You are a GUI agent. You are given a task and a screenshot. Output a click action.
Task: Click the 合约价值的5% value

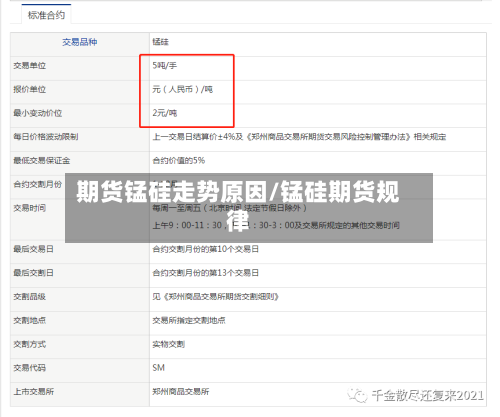[x=179, y=160]
